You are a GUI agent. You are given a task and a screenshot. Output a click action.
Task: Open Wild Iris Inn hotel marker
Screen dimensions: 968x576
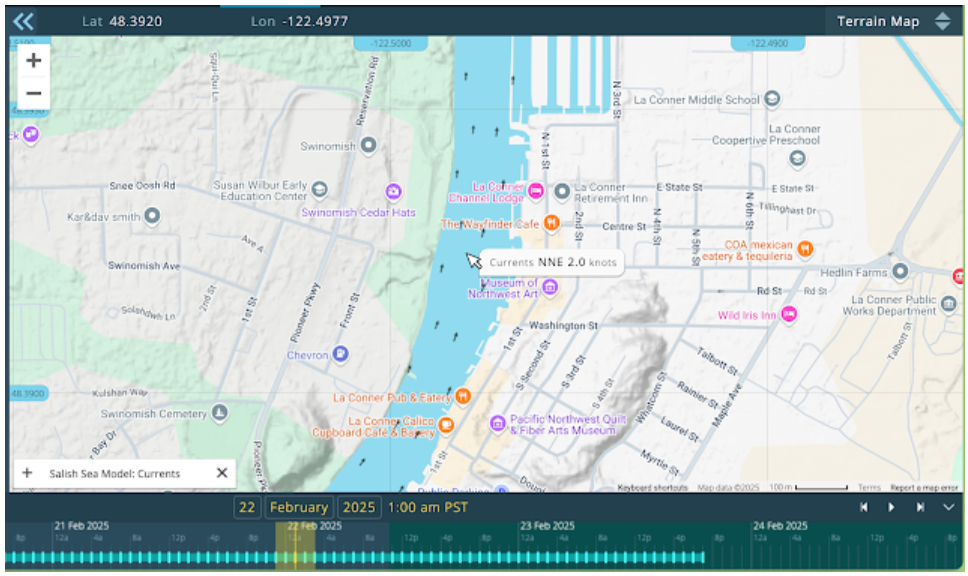tap(788, 314)
